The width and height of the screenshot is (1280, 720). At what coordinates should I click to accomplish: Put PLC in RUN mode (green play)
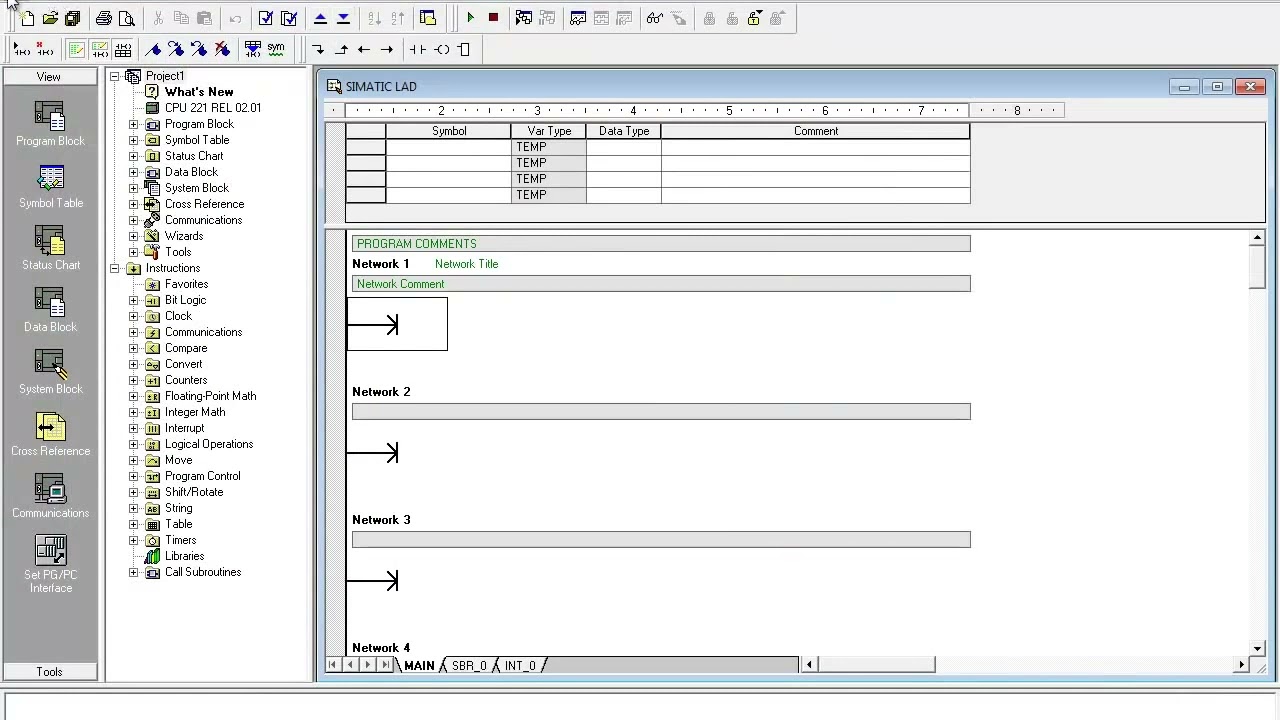click(x=470, y=18)
